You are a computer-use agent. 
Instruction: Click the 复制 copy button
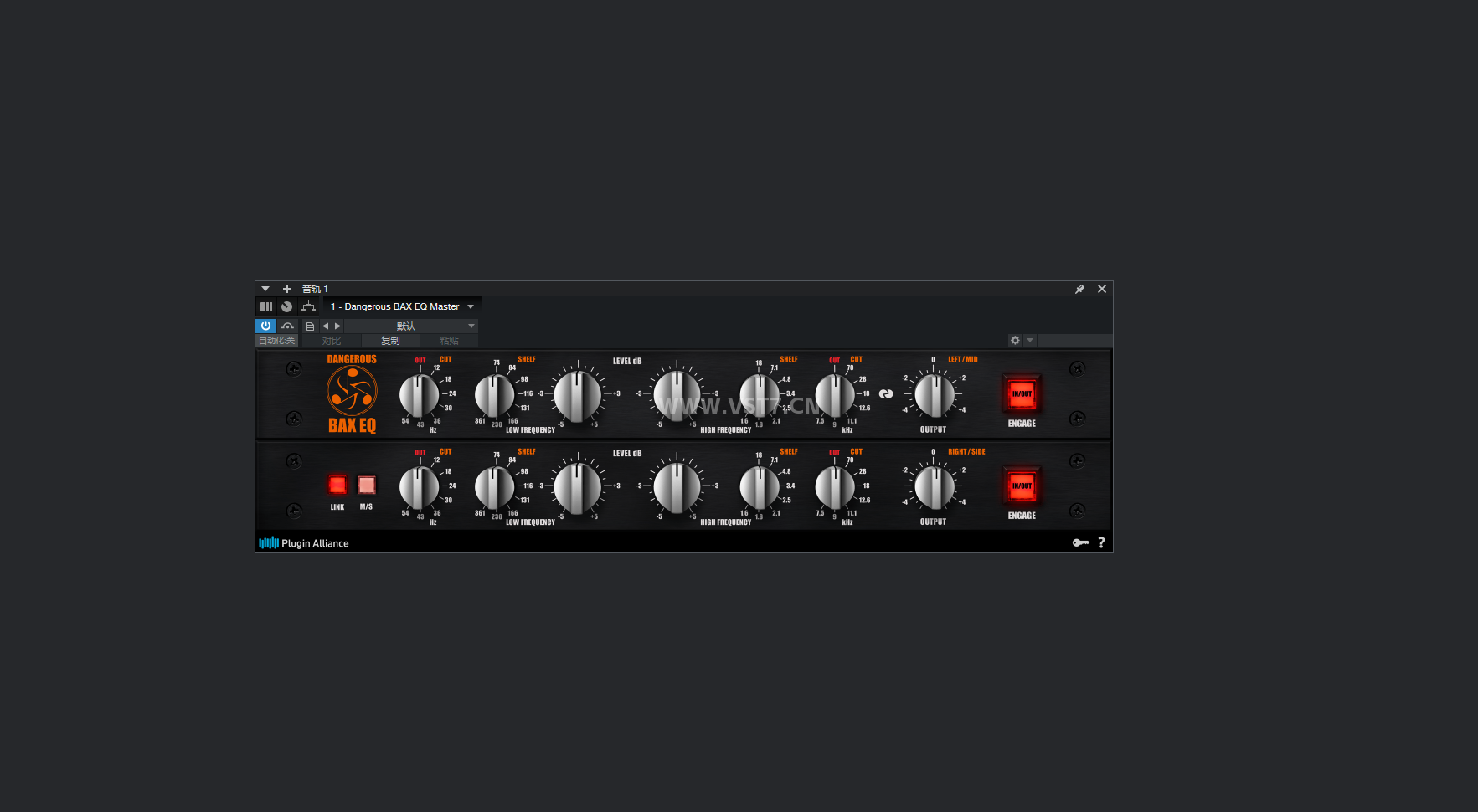(390, 341)
